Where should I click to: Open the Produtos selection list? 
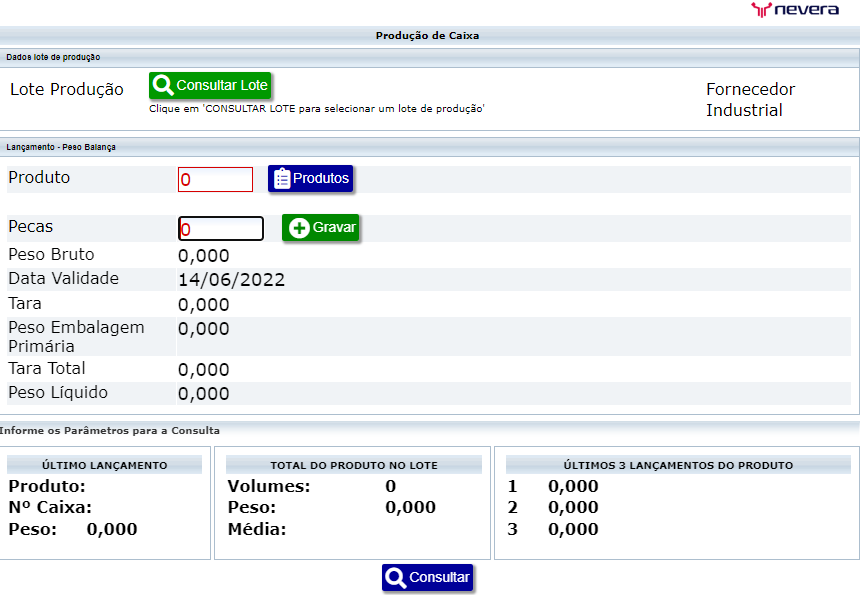pos(308,179)
